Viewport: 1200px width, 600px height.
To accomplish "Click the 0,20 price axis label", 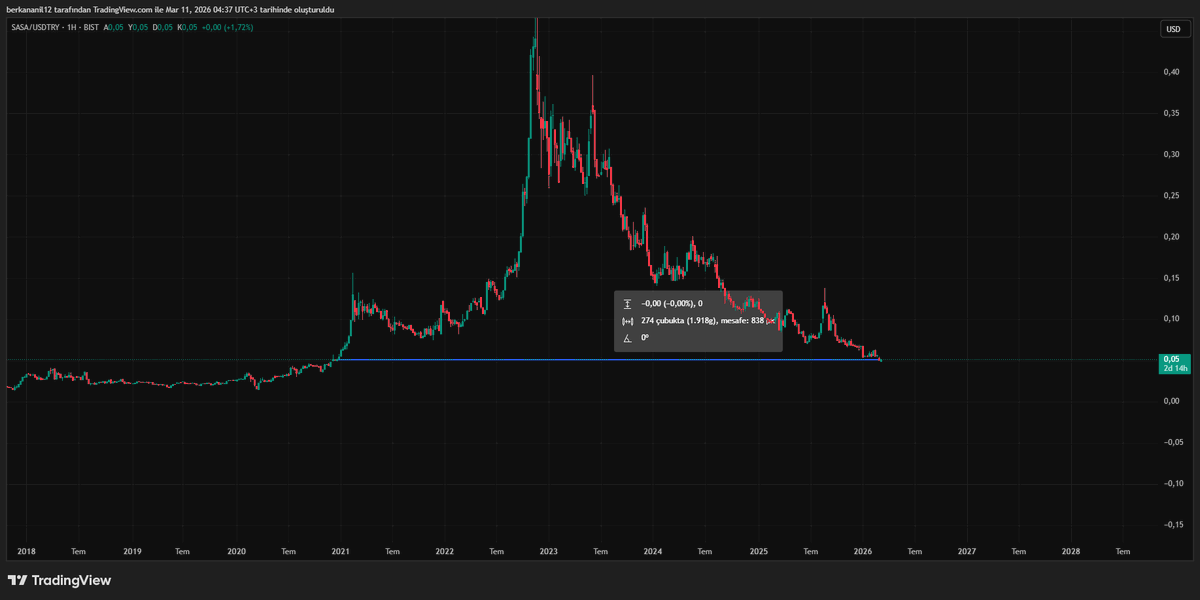I will point(1172,236).
